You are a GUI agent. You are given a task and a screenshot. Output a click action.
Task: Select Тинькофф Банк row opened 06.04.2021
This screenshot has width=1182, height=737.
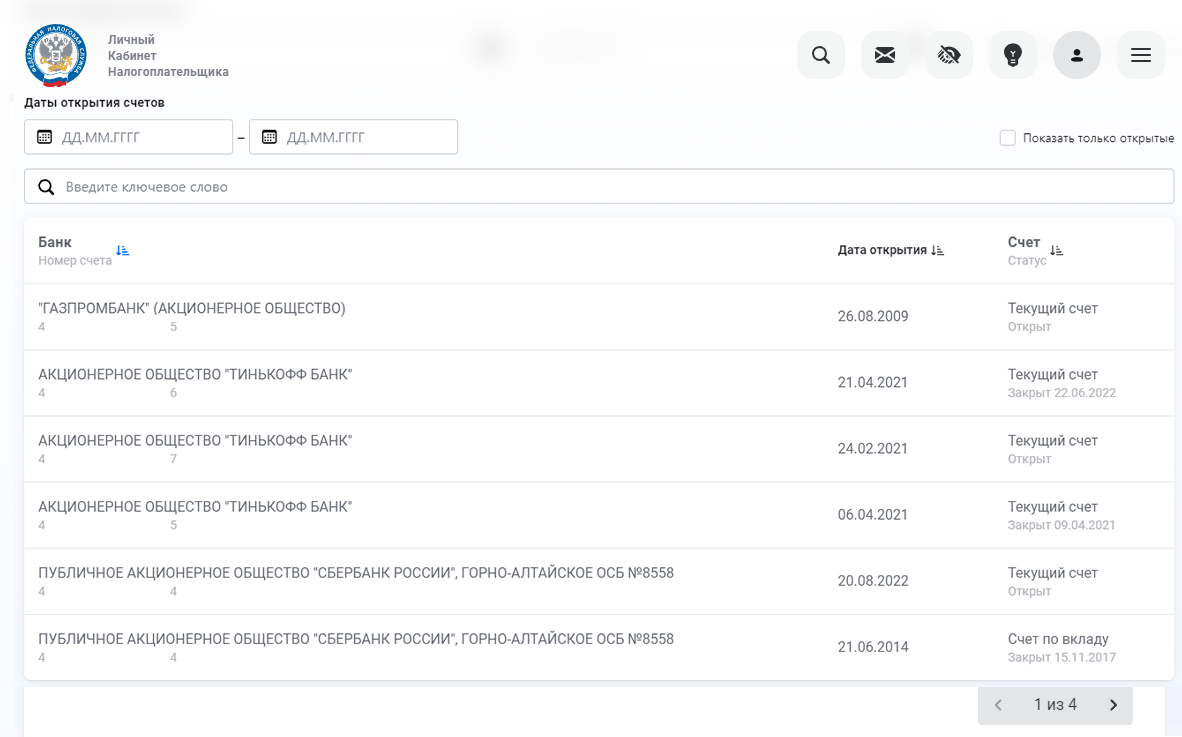tap(599, 515)
